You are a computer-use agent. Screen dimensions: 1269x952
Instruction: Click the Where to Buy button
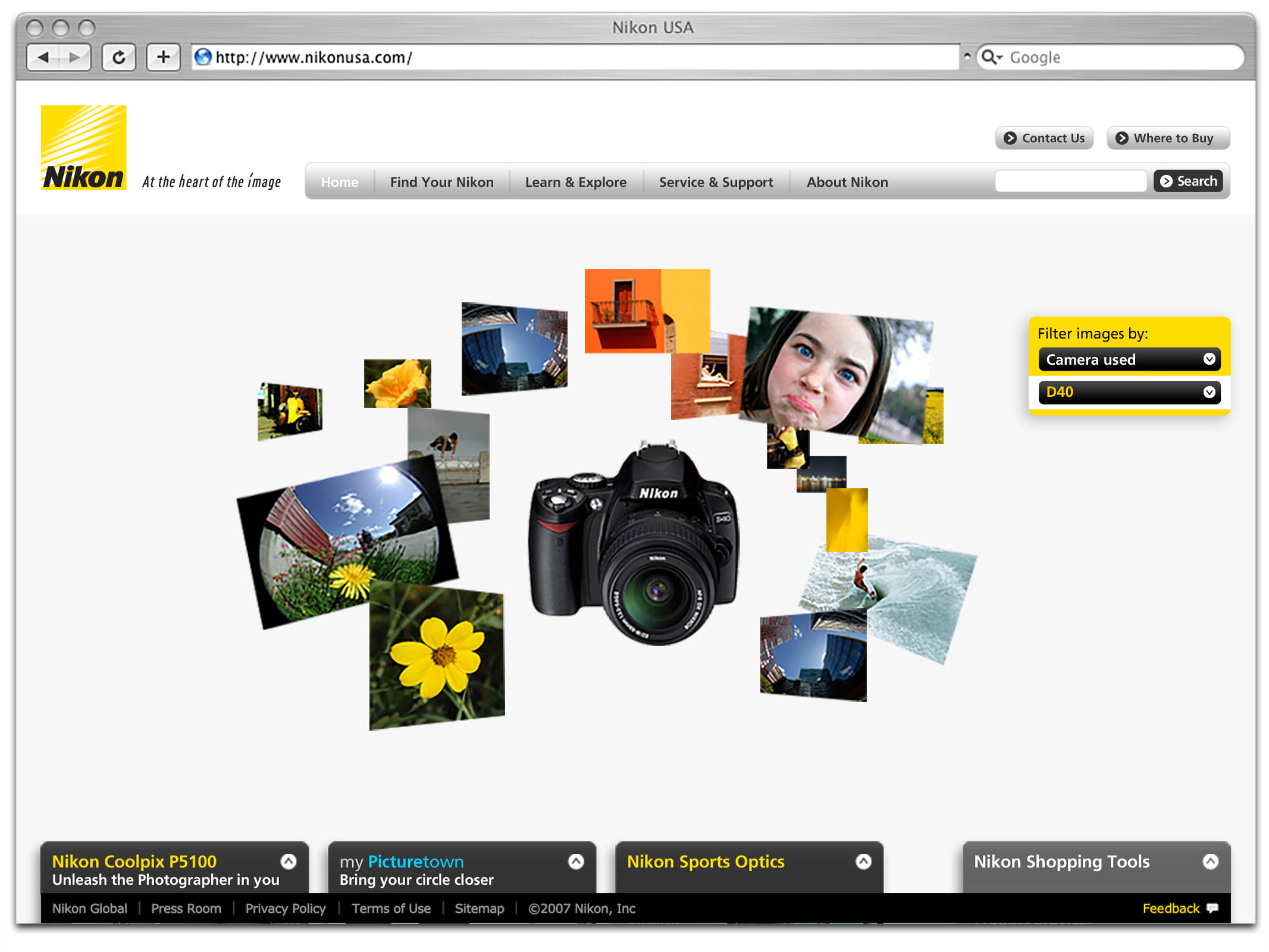[x=1168, y=138]
